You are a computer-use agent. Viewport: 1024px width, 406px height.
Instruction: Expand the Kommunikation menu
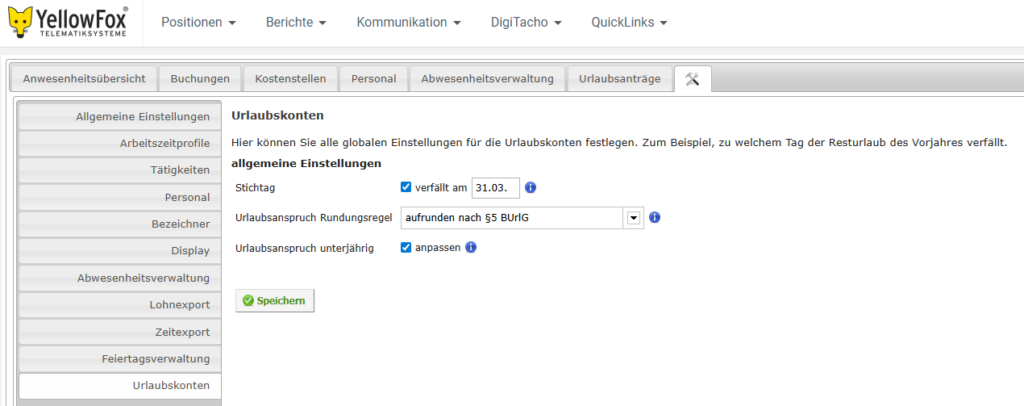(x=408, y=22)
